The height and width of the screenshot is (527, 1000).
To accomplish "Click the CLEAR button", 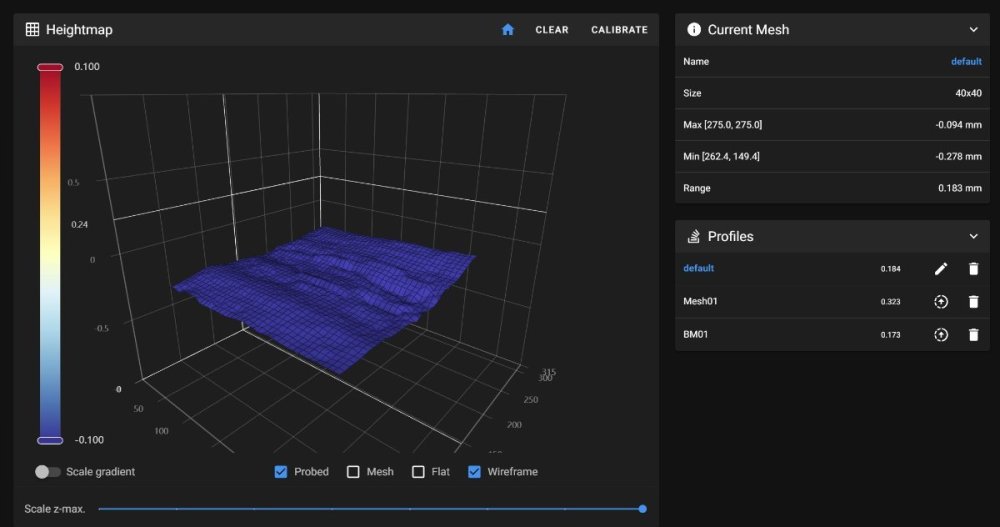I will click(x=552, y=29).
